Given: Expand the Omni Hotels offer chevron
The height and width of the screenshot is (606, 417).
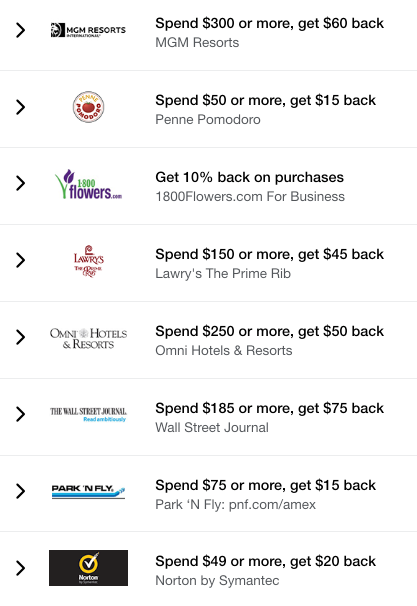Looking at the screenshot, I should (x=20, y=337).
